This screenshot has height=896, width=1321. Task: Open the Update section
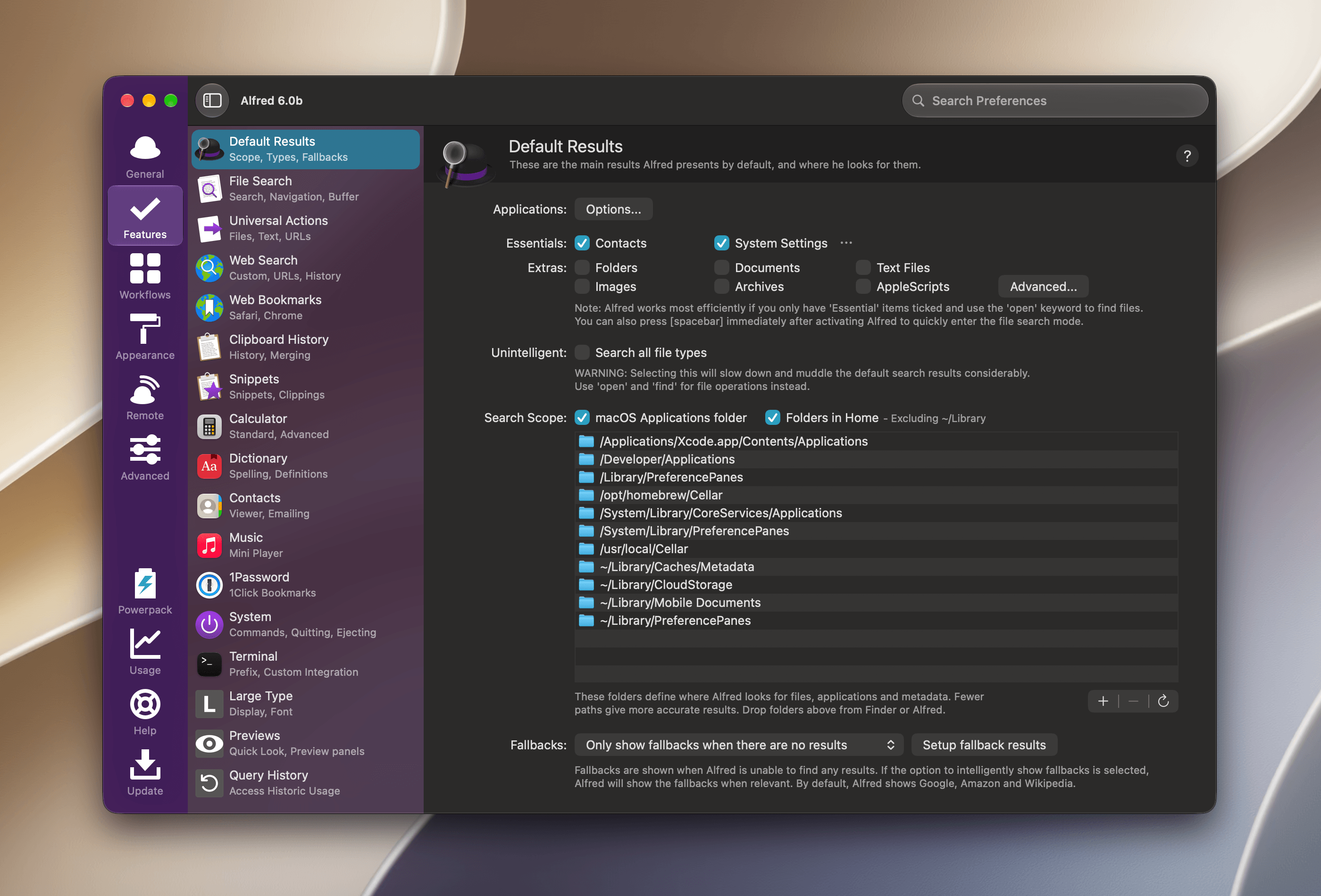pos(145,772)
